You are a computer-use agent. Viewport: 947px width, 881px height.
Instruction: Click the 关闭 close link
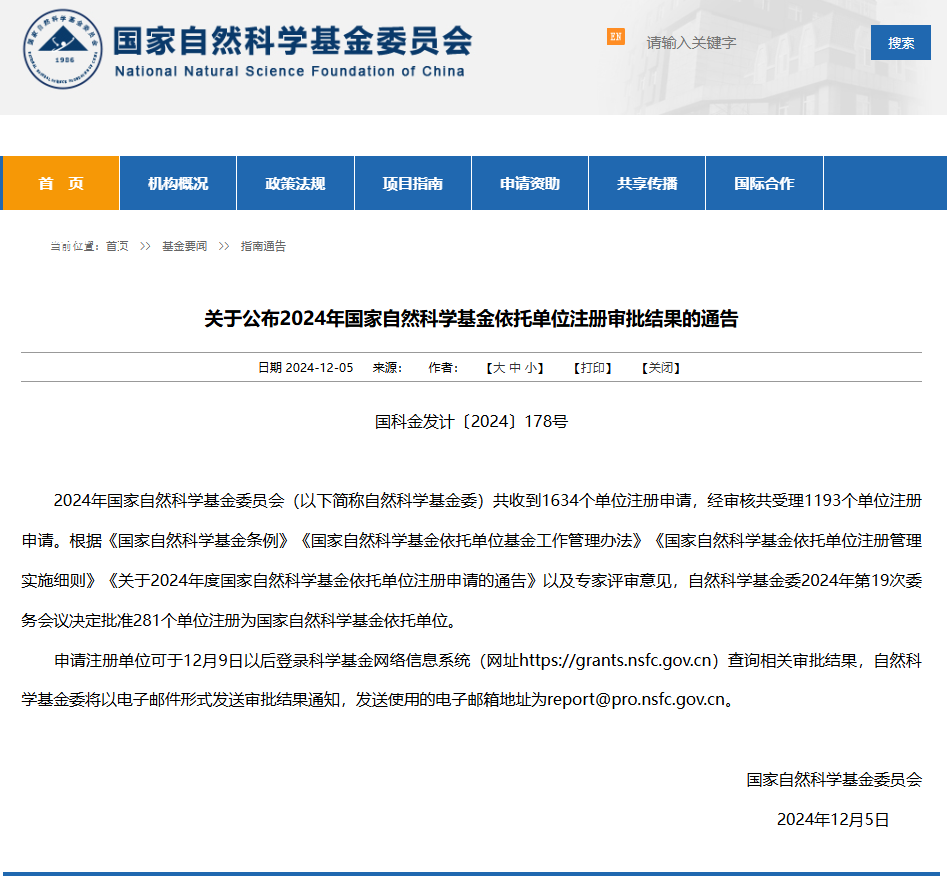661,368
